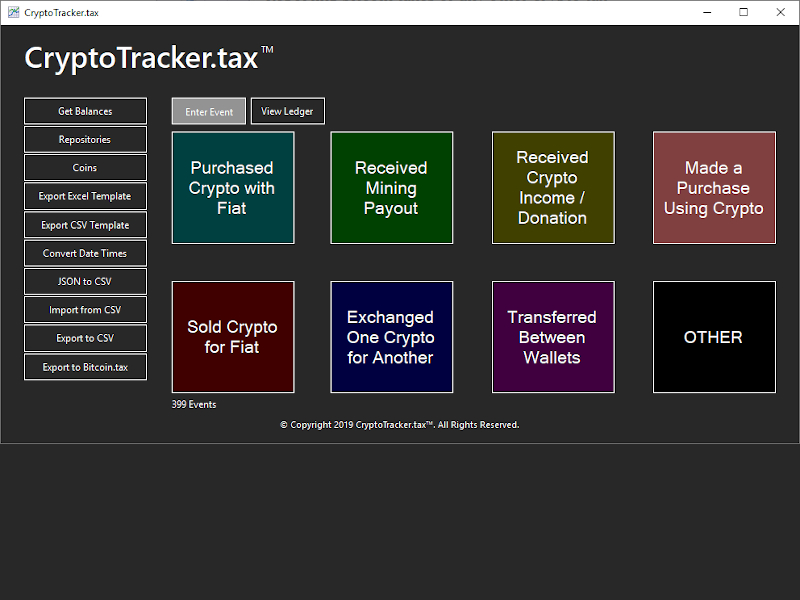The height and width of the screenshot is (600, 800).
Task: Maximize the CryptoTracker.tax window
Action: coord(743,12)
